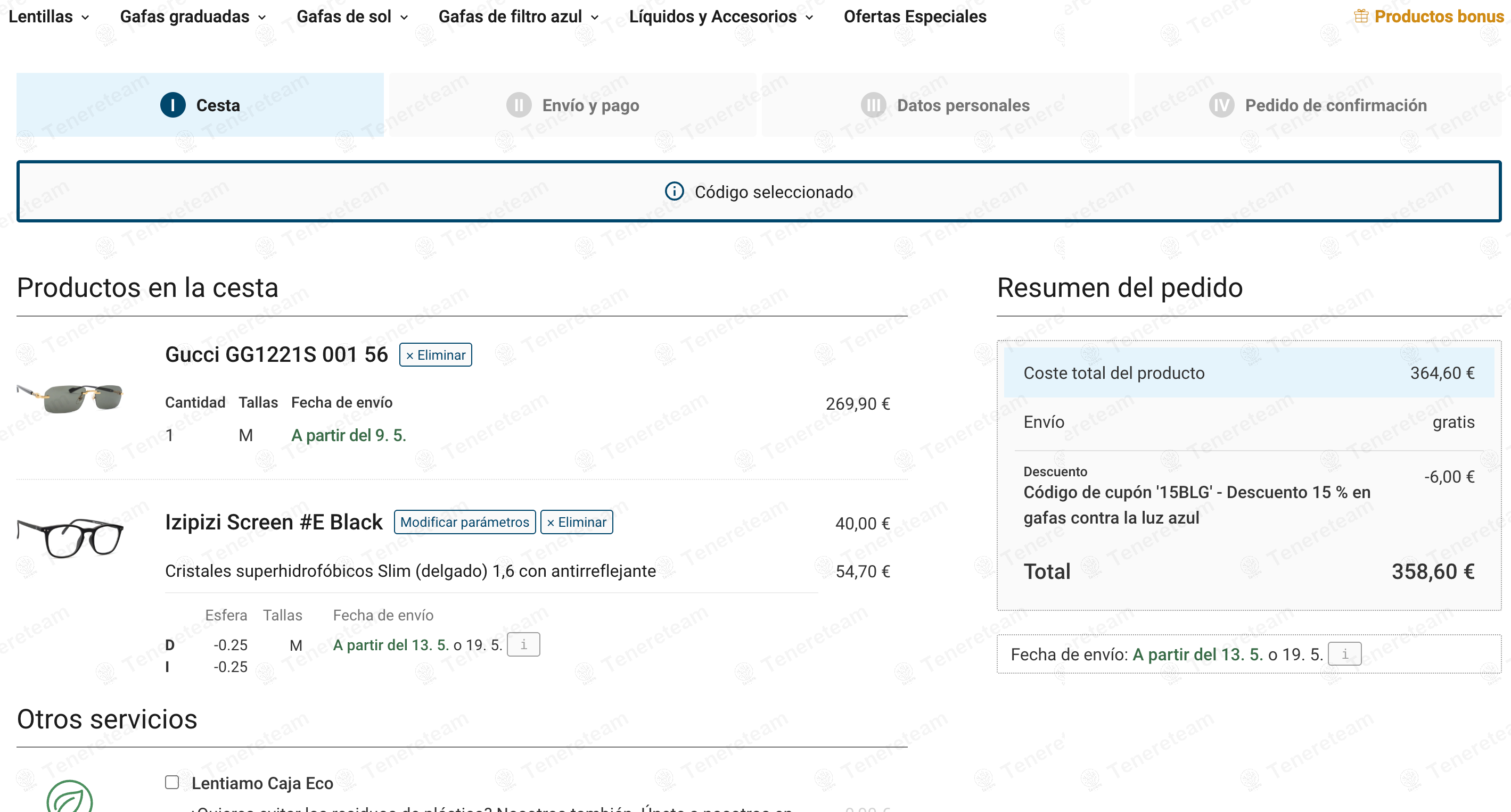Image resolution: width=1511 pixels, height=812 pixels.
Task: Check the Lentiamo Caja Eco checkbox
Action: click(172, 782)
